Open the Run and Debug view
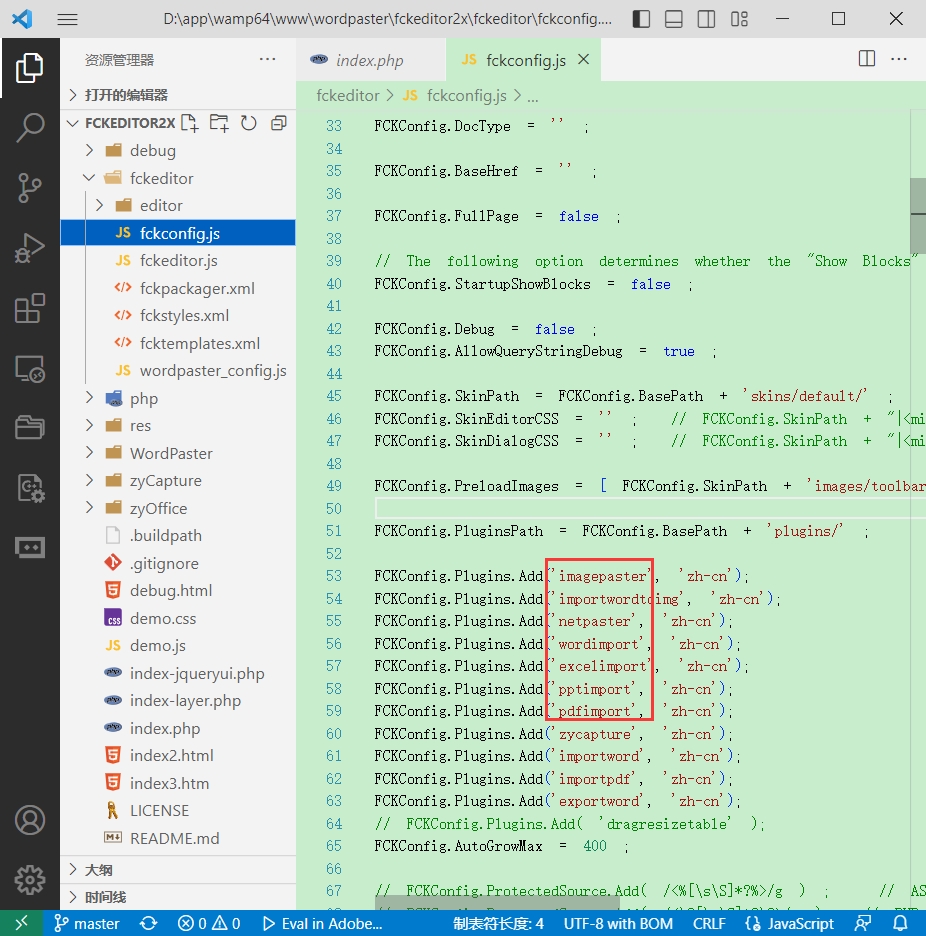The width and height of the screenshot is (926, 936). [x=30, y=248]
